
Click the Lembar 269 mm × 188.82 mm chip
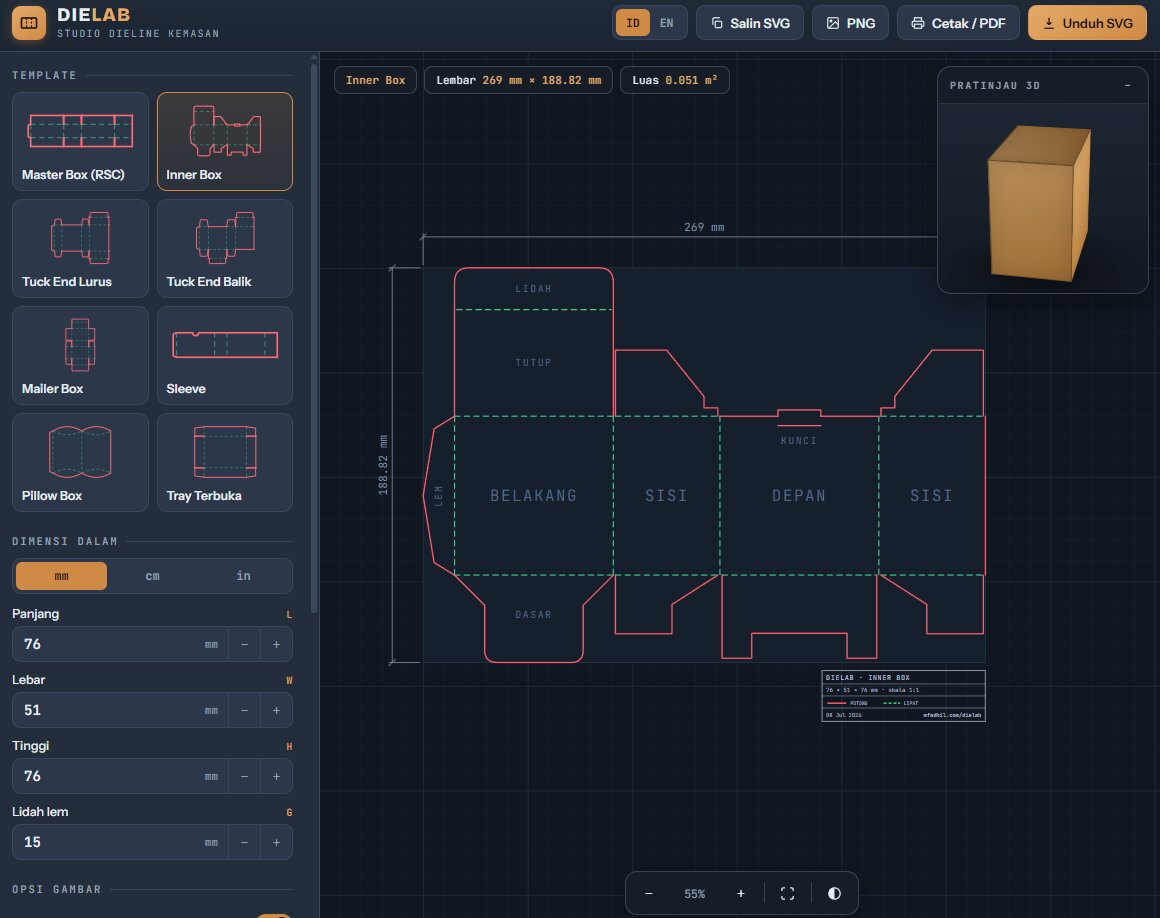click(x=519, y=80)
